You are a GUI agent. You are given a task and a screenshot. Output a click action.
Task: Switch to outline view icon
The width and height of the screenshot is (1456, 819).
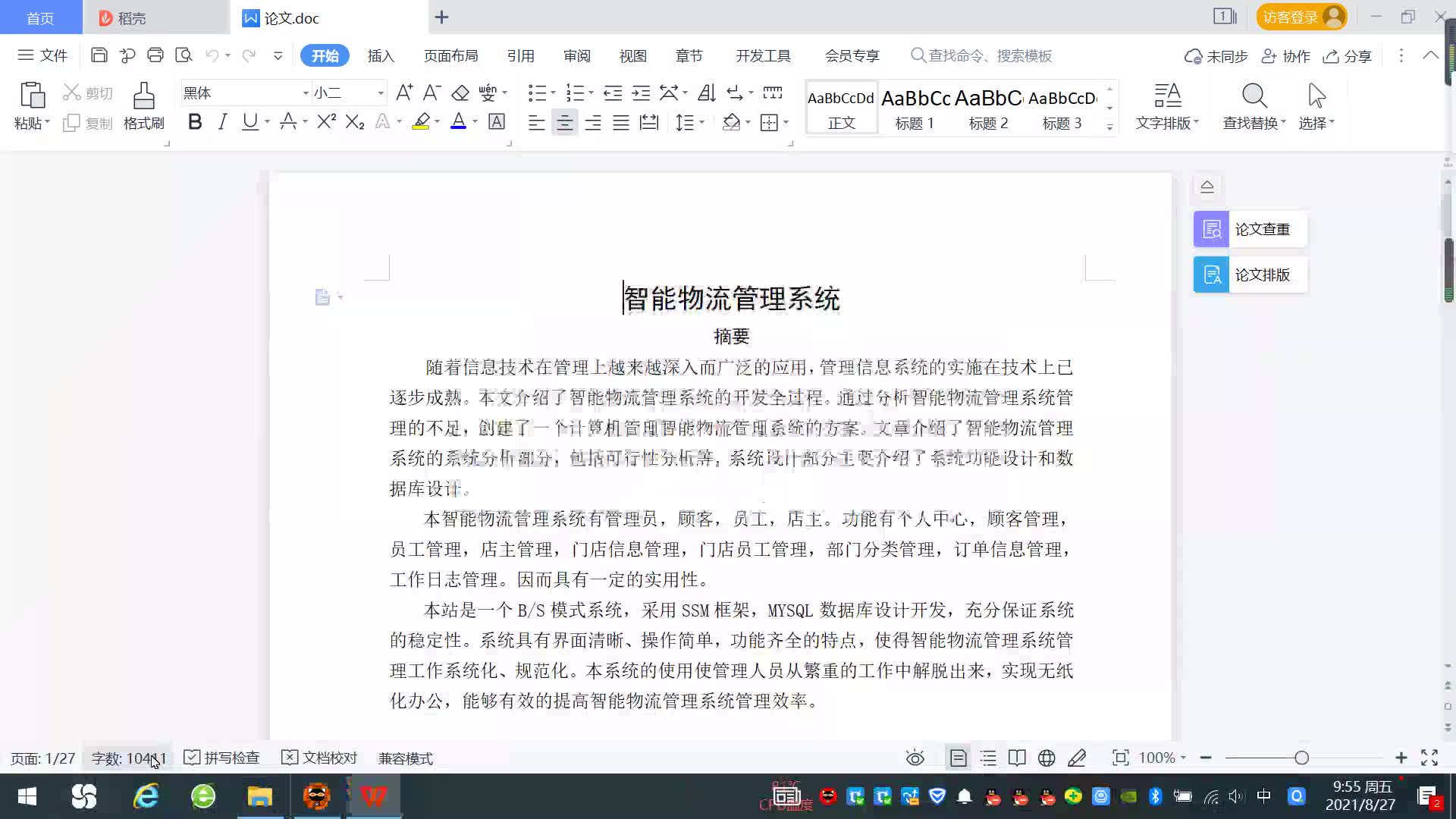click(x=988, y=758)
